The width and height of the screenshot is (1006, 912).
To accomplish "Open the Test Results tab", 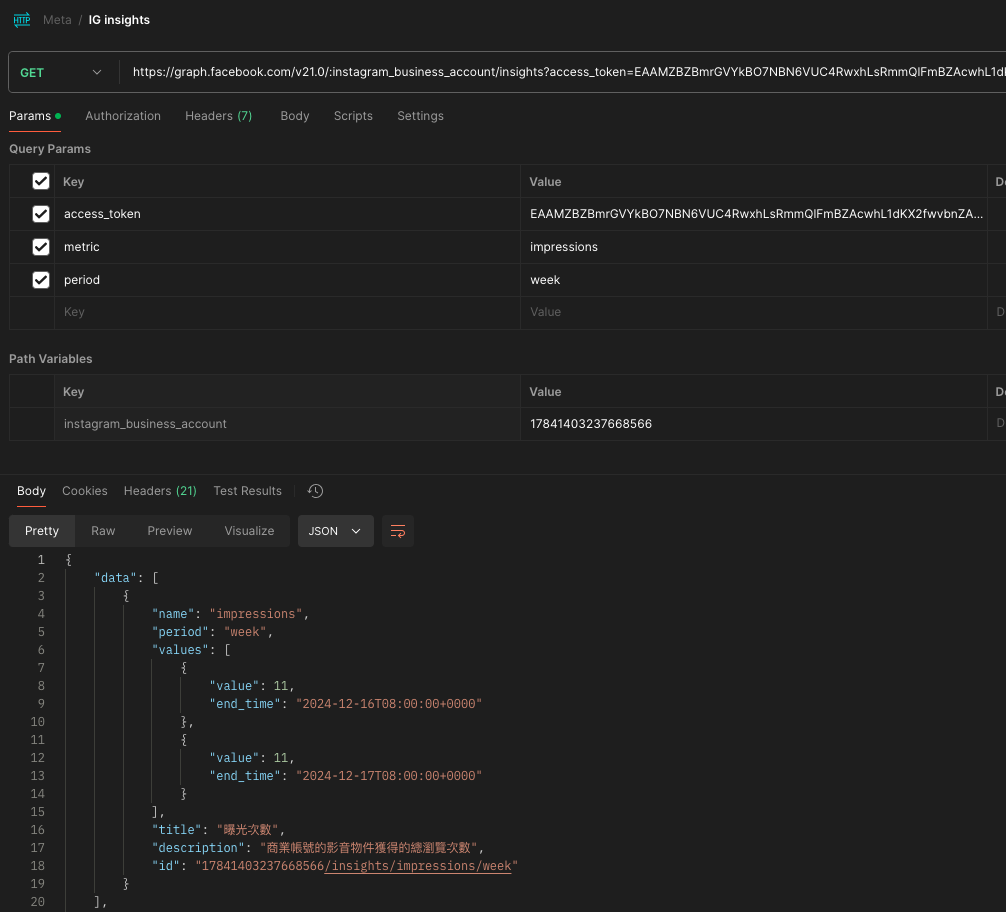I will 247,491.
